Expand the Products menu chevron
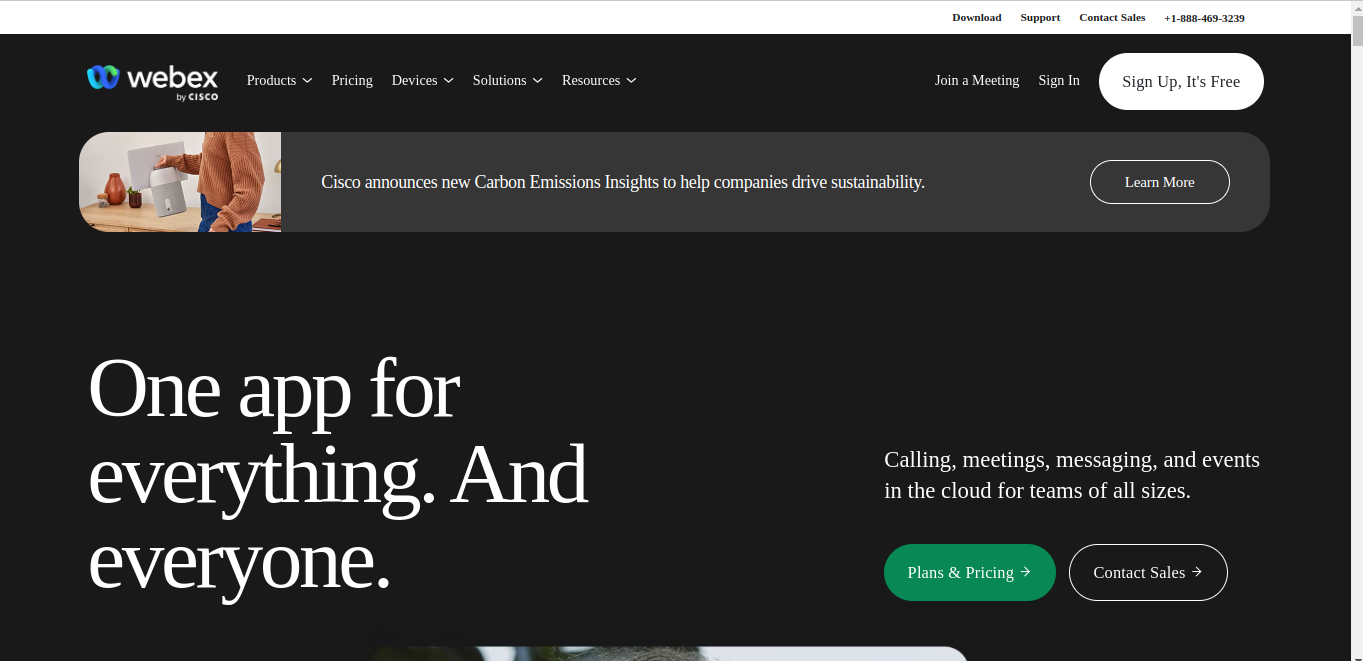 [x=307, y=81]
